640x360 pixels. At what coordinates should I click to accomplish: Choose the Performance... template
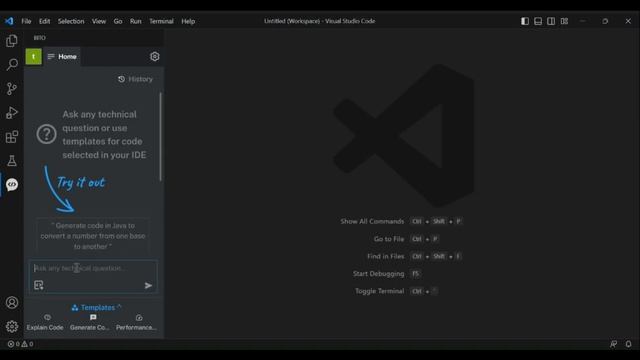pyautogui.click(x=136, y=322)
